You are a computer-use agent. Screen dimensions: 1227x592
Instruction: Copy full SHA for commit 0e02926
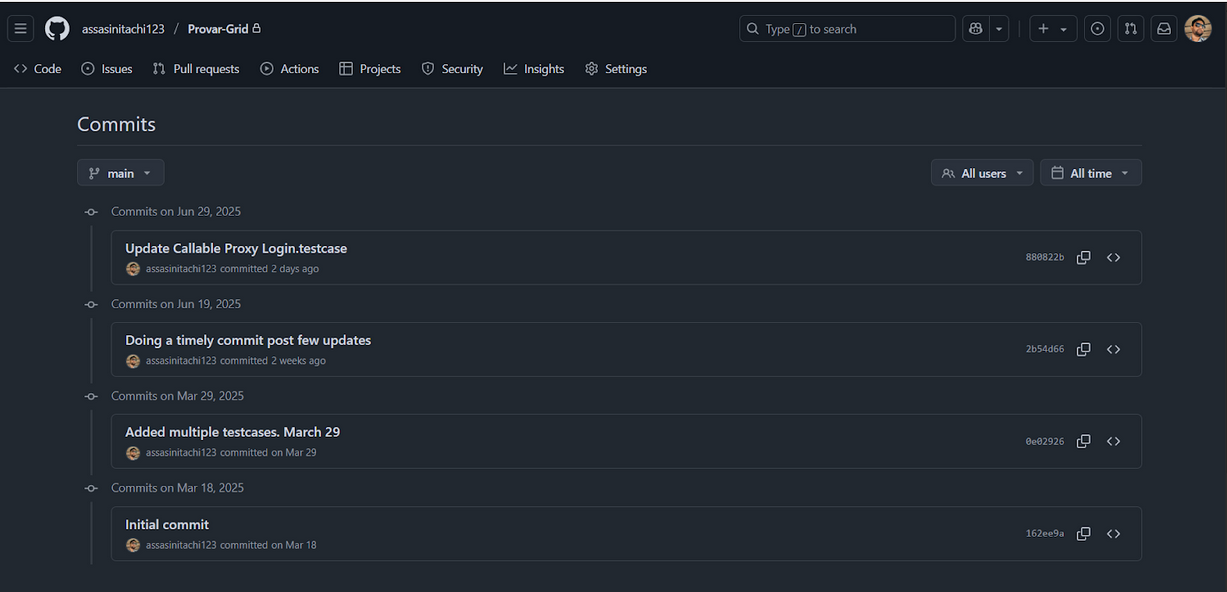[x=1083, y=442]
